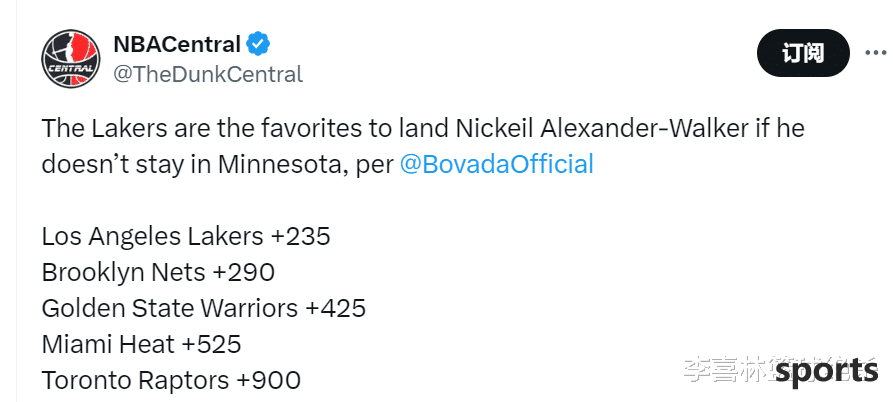Open the three-dot more options menu
Screen dimensions: 893x402
pyautogui.click(x=877, y=53)
